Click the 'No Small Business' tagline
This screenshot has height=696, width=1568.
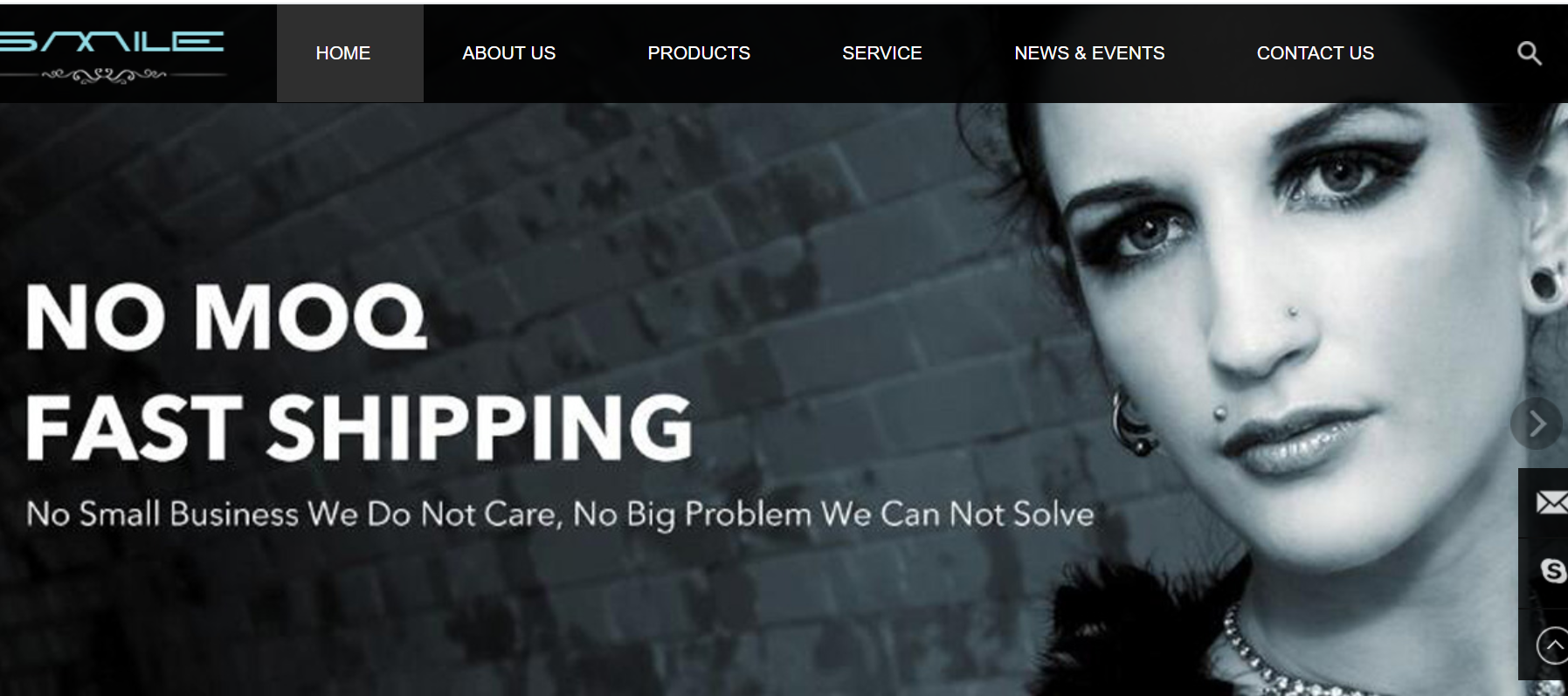[x=560, y=514]
